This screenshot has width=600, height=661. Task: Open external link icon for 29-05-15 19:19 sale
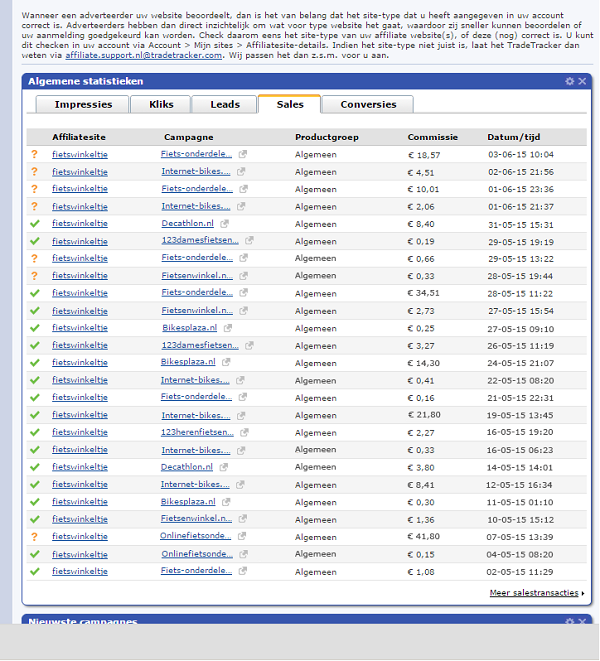pyautogui.click(x=249, y=240)
